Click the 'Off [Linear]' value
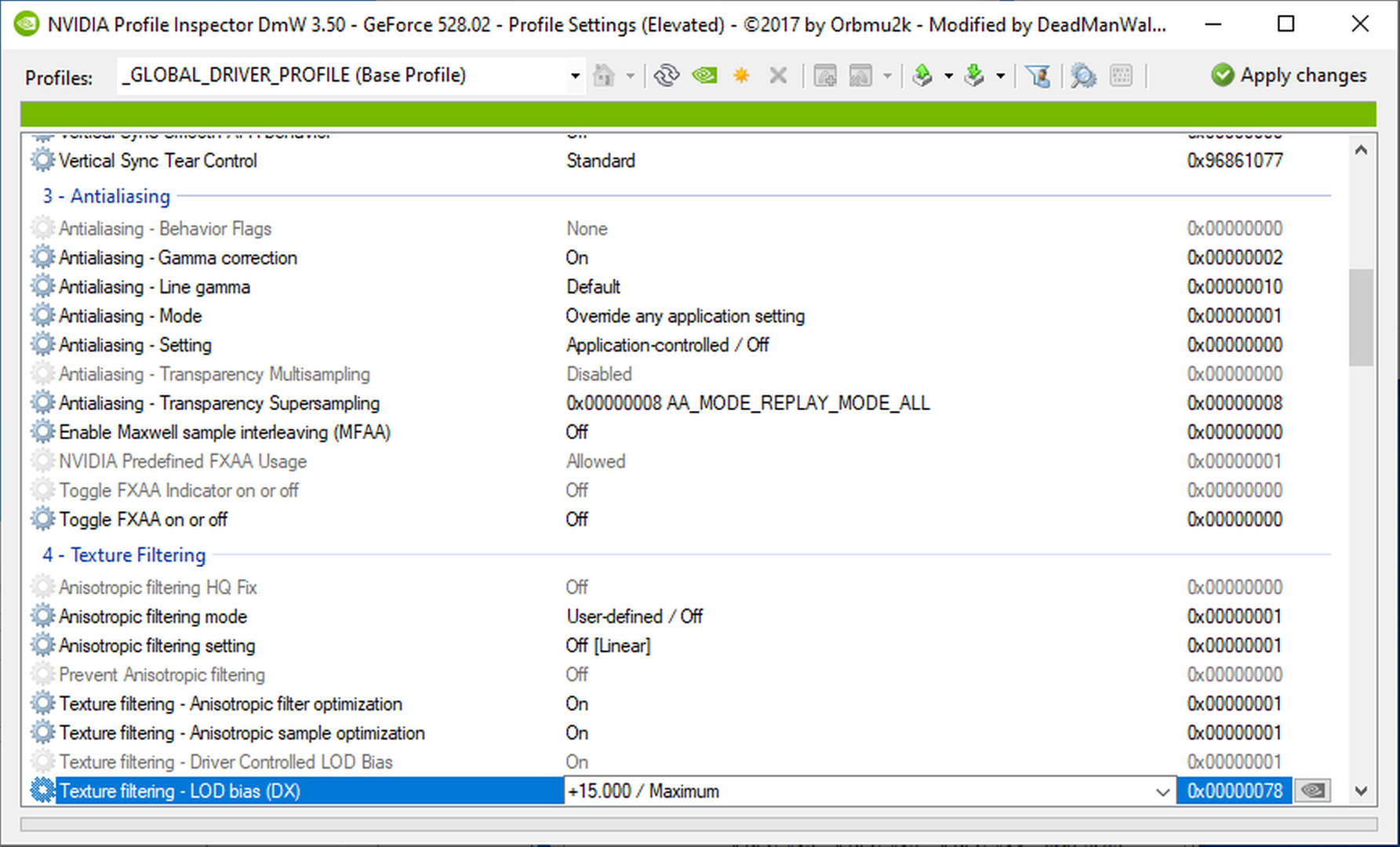Viewport: 1400px width, 847px height. click(609, 645)
